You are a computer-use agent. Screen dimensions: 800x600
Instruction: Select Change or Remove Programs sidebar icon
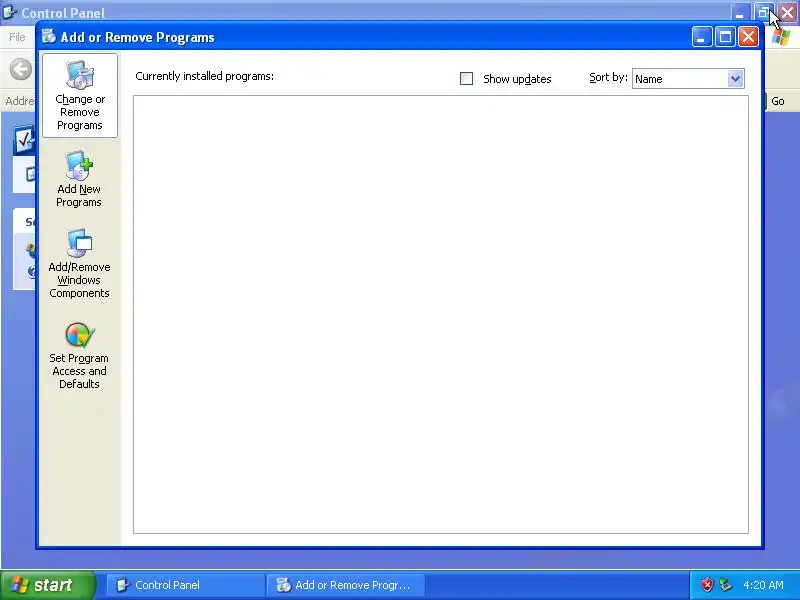[x=80, y=95]
